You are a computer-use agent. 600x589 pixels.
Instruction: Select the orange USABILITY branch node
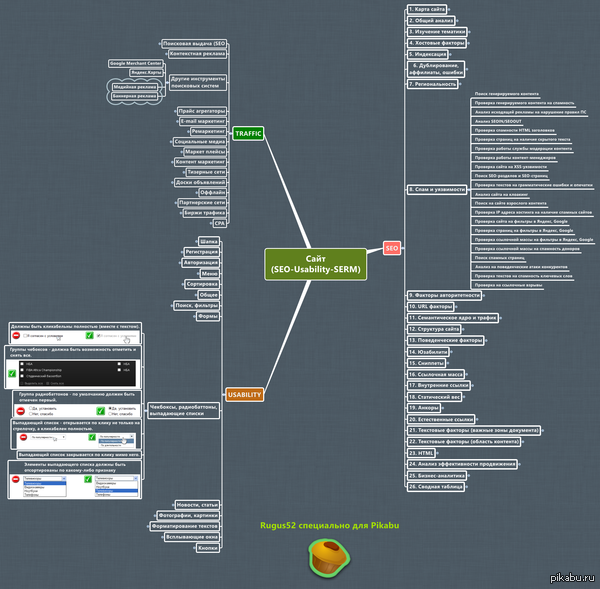point(245,394)
